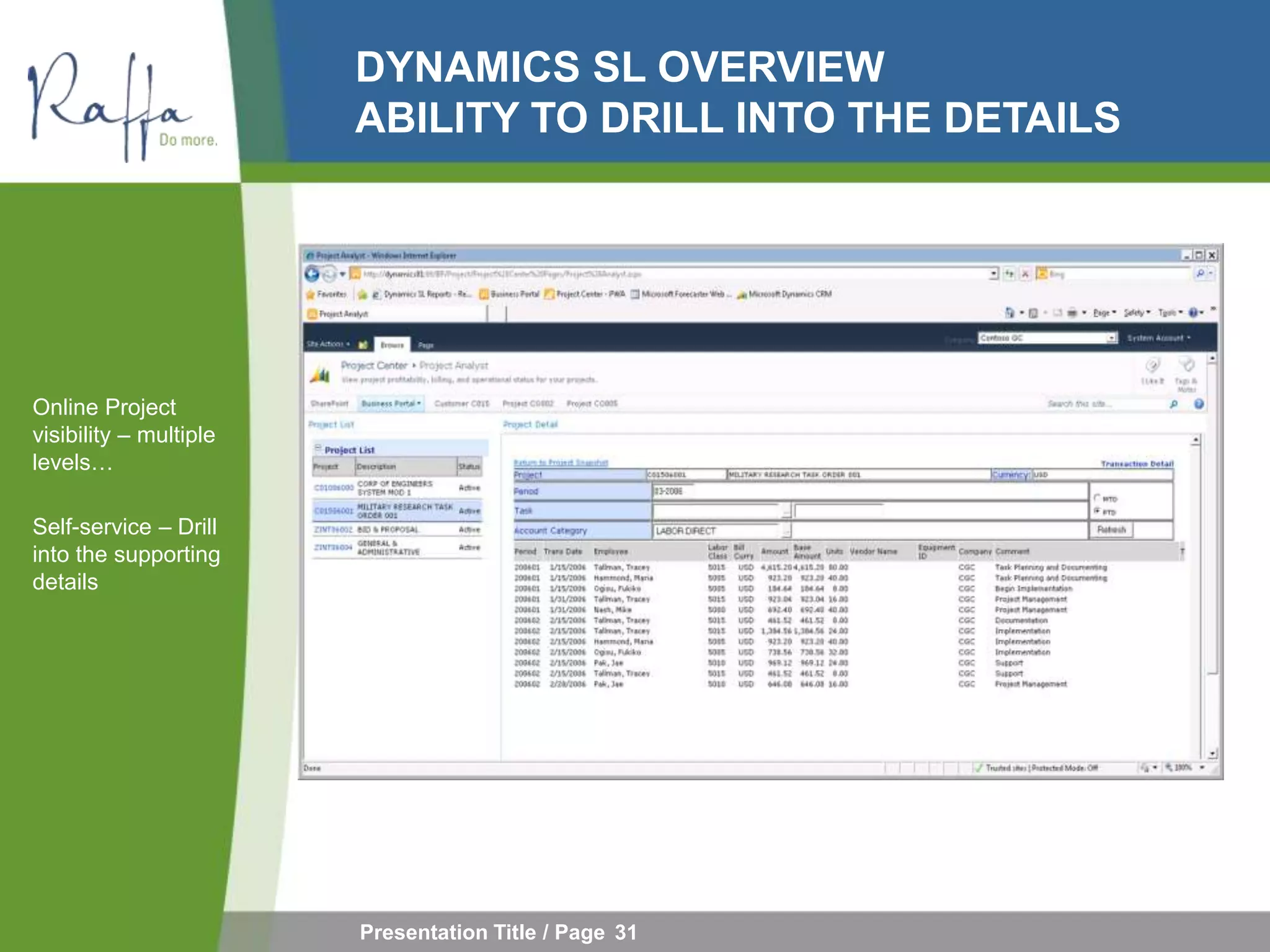Image resolution: width=1270 pixels, height=952 pixels.
Task: Click the Project Center breadcrumb link
Action: 374,366
